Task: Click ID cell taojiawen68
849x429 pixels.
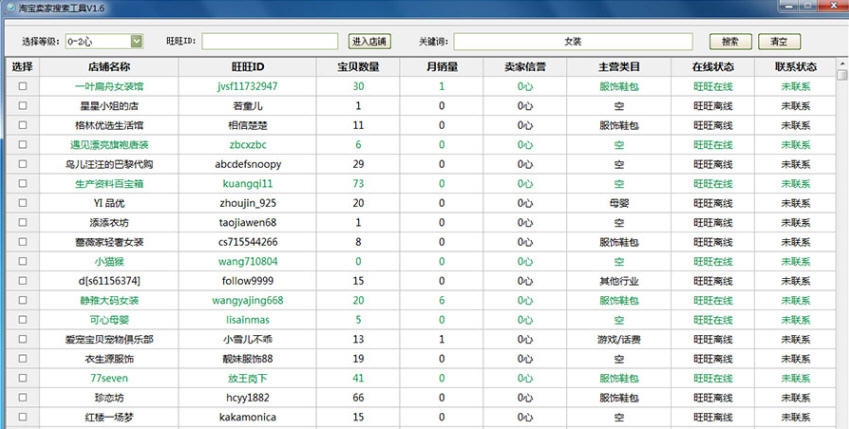Action: 248,223
